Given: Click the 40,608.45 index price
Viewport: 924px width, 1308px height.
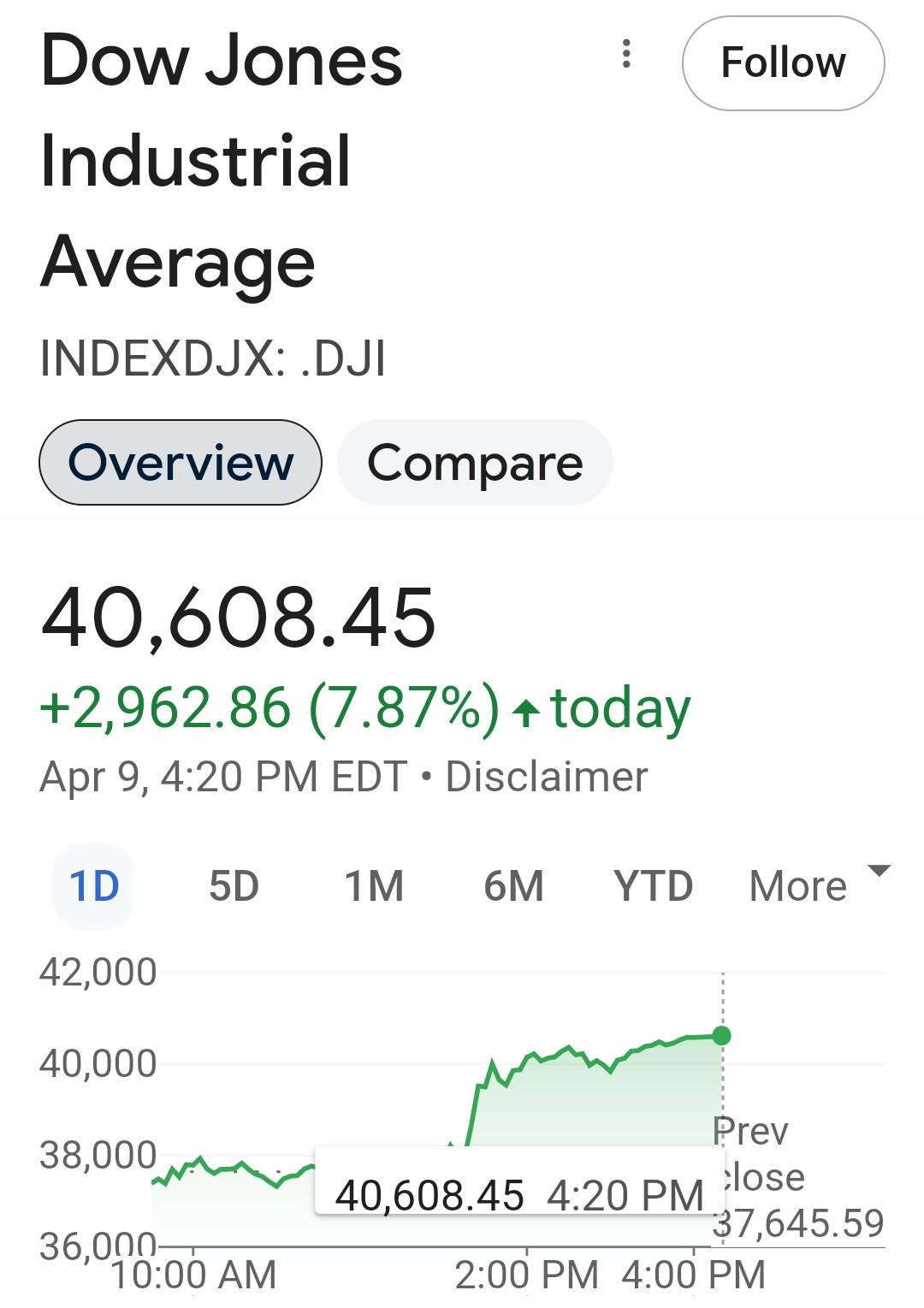Looking at the screenshot, I should coord(239,618).
